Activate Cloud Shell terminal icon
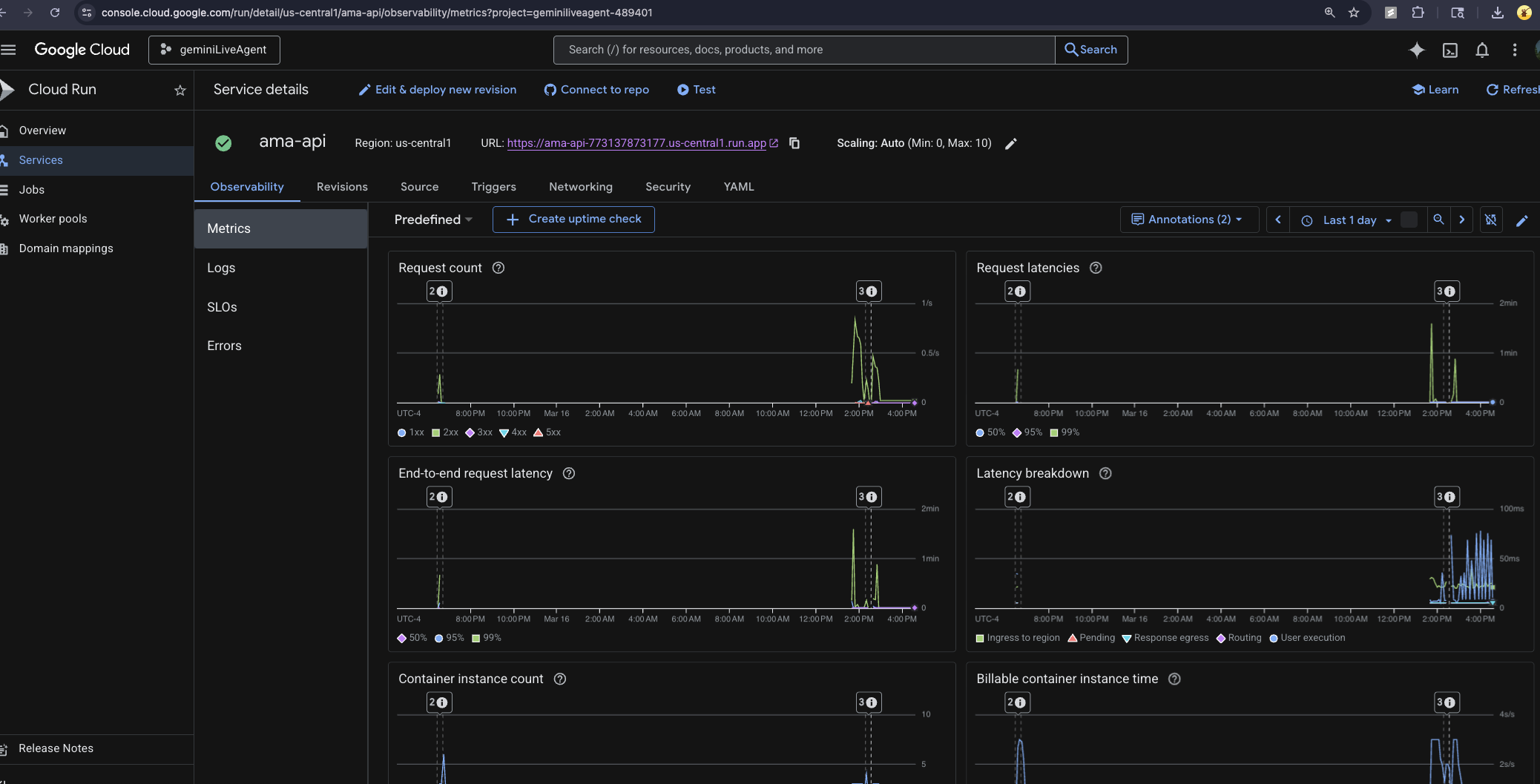 pos(1449,50)
